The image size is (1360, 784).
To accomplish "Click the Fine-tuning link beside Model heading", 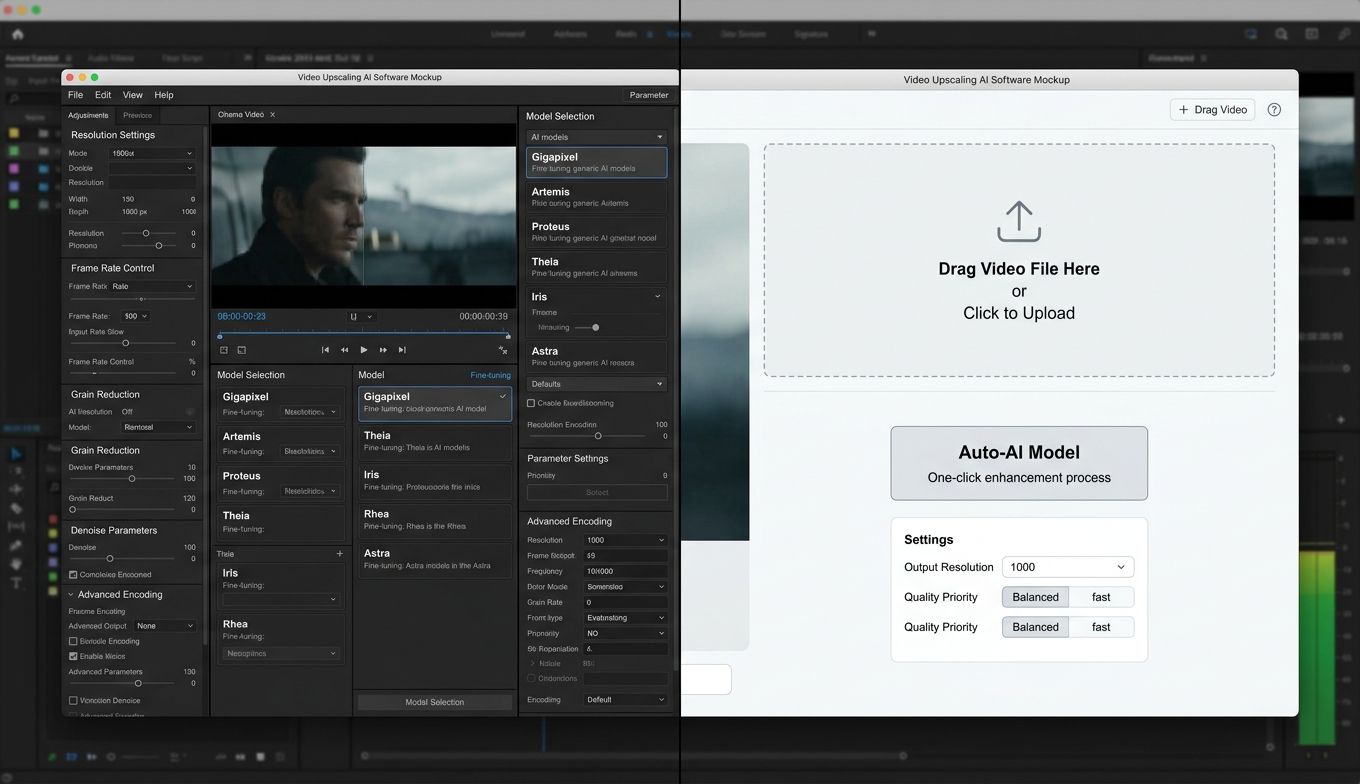I will pos(491,375).
